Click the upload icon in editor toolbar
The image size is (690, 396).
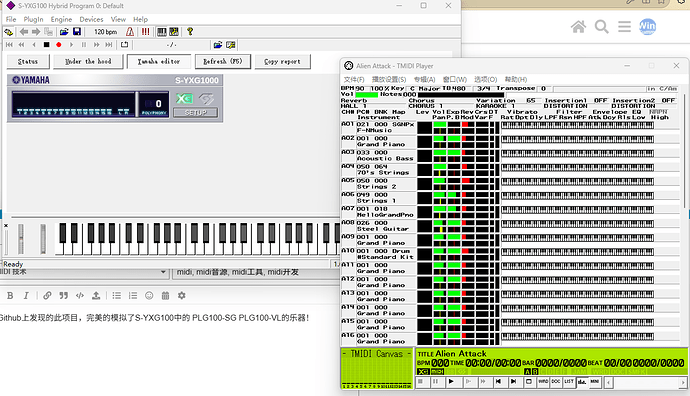(96, 296)
